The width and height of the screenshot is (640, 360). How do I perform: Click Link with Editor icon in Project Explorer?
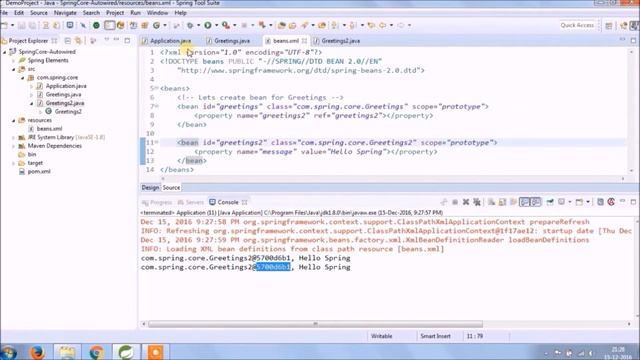pos(78,41)
